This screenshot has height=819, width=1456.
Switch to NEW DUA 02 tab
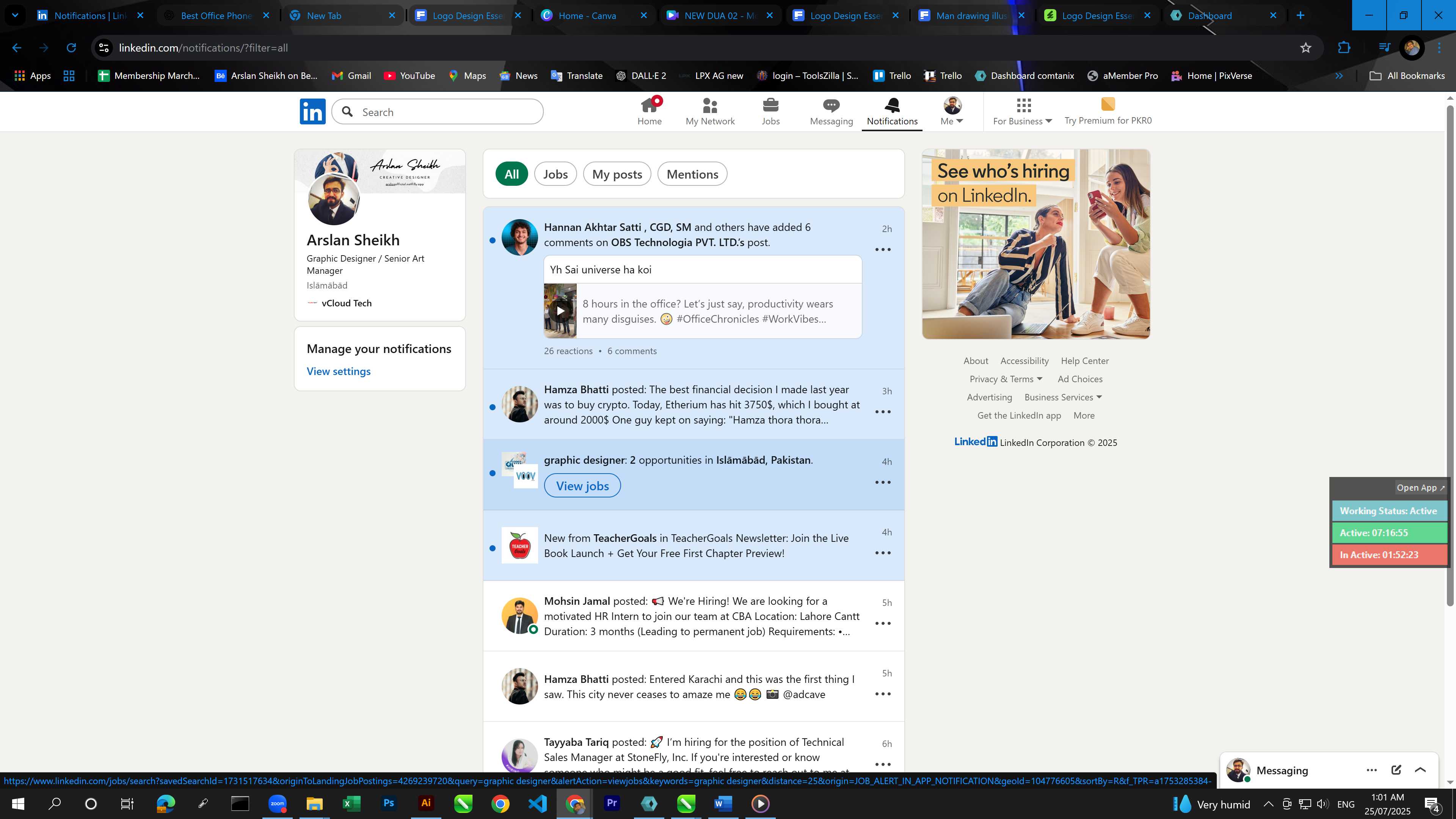click(x=720, y=16)
